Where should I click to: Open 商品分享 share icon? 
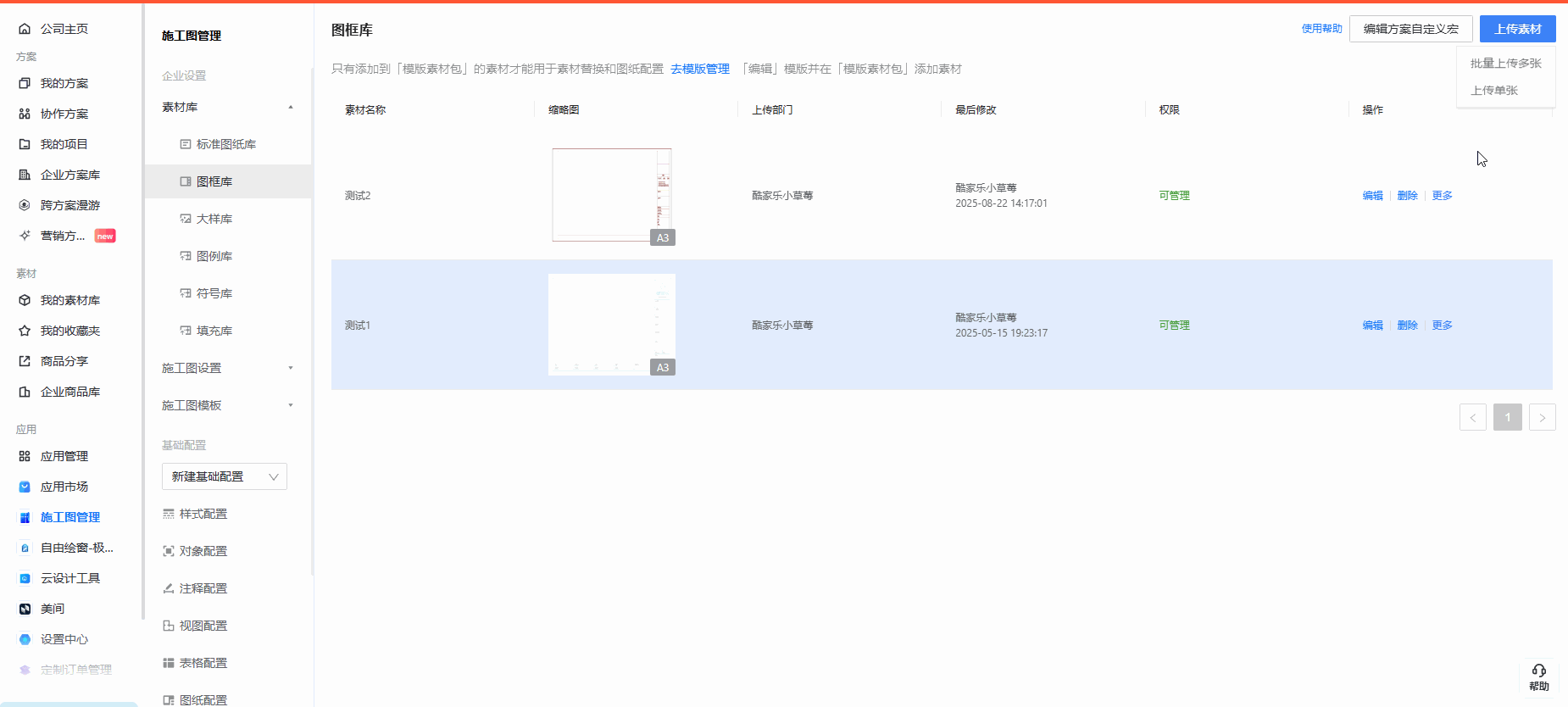(25, 361)
